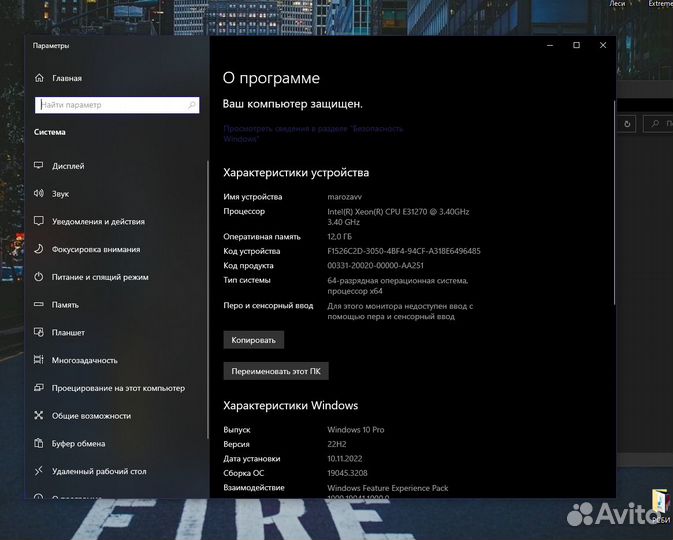
Task: Select the version value 22H2
Action: coord(337,444)
